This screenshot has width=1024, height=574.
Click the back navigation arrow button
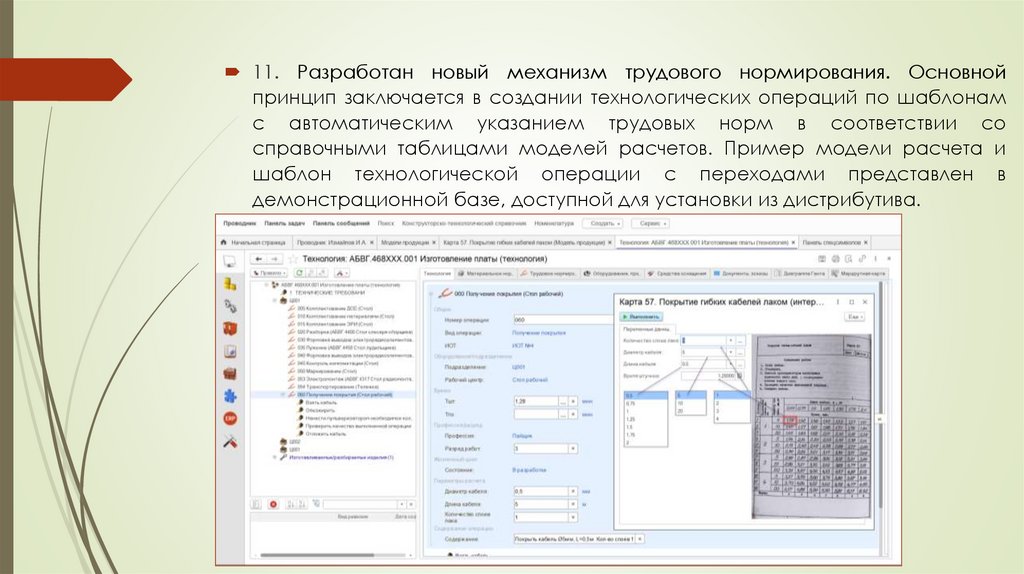click(259, 259)
